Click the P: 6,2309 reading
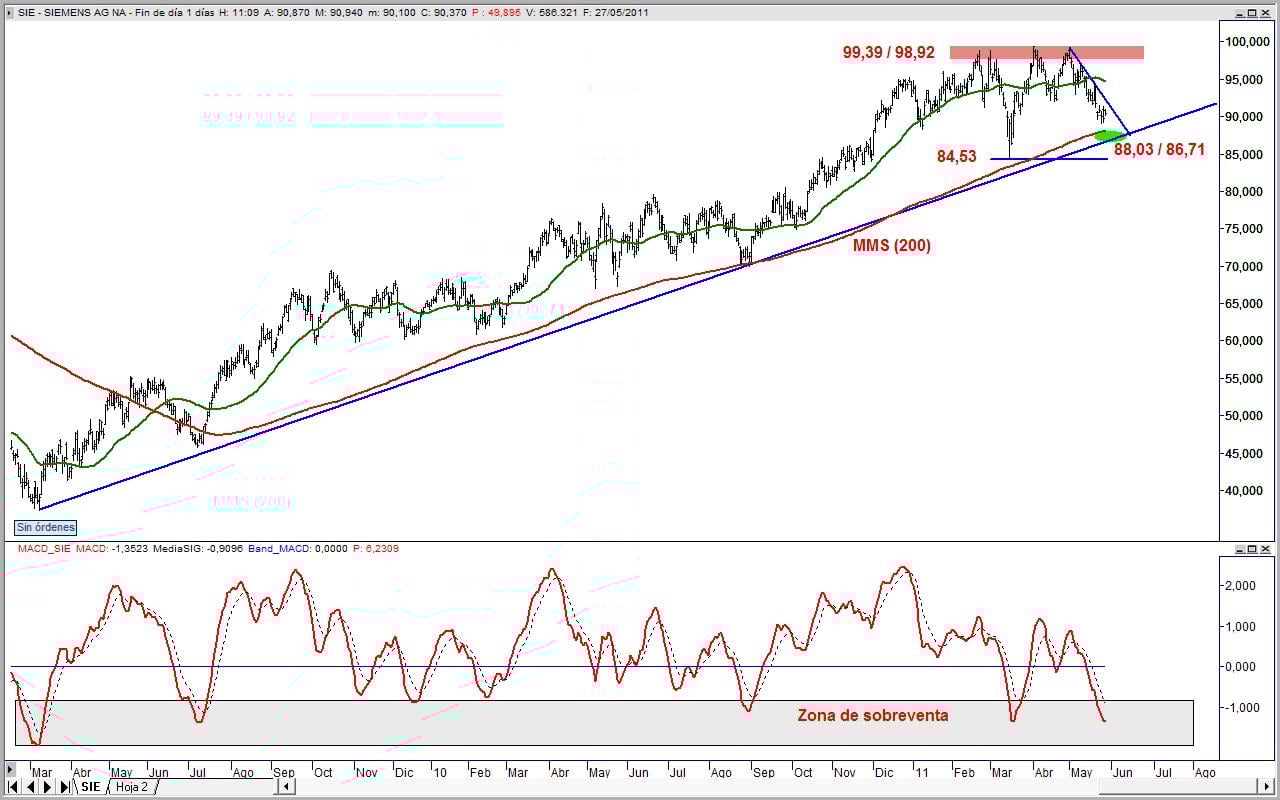Viewport: 1280px width, 800px height. coord(378,548)
